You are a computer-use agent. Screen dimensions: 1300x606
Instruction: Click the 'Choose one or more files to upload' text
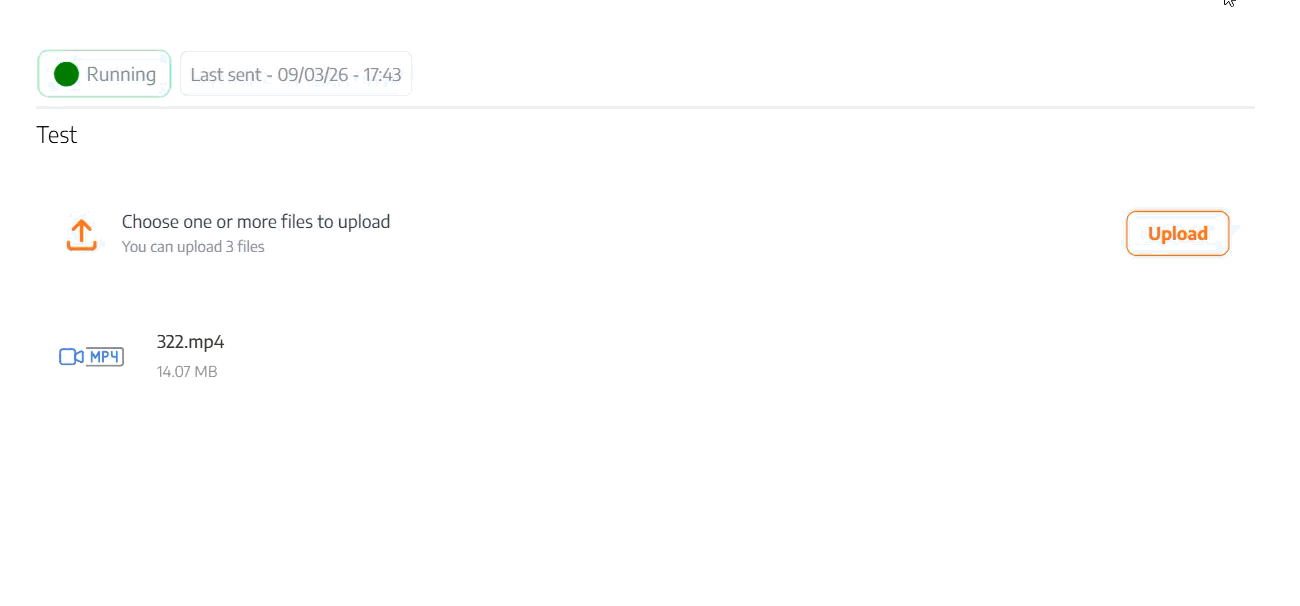click(255, 221)
